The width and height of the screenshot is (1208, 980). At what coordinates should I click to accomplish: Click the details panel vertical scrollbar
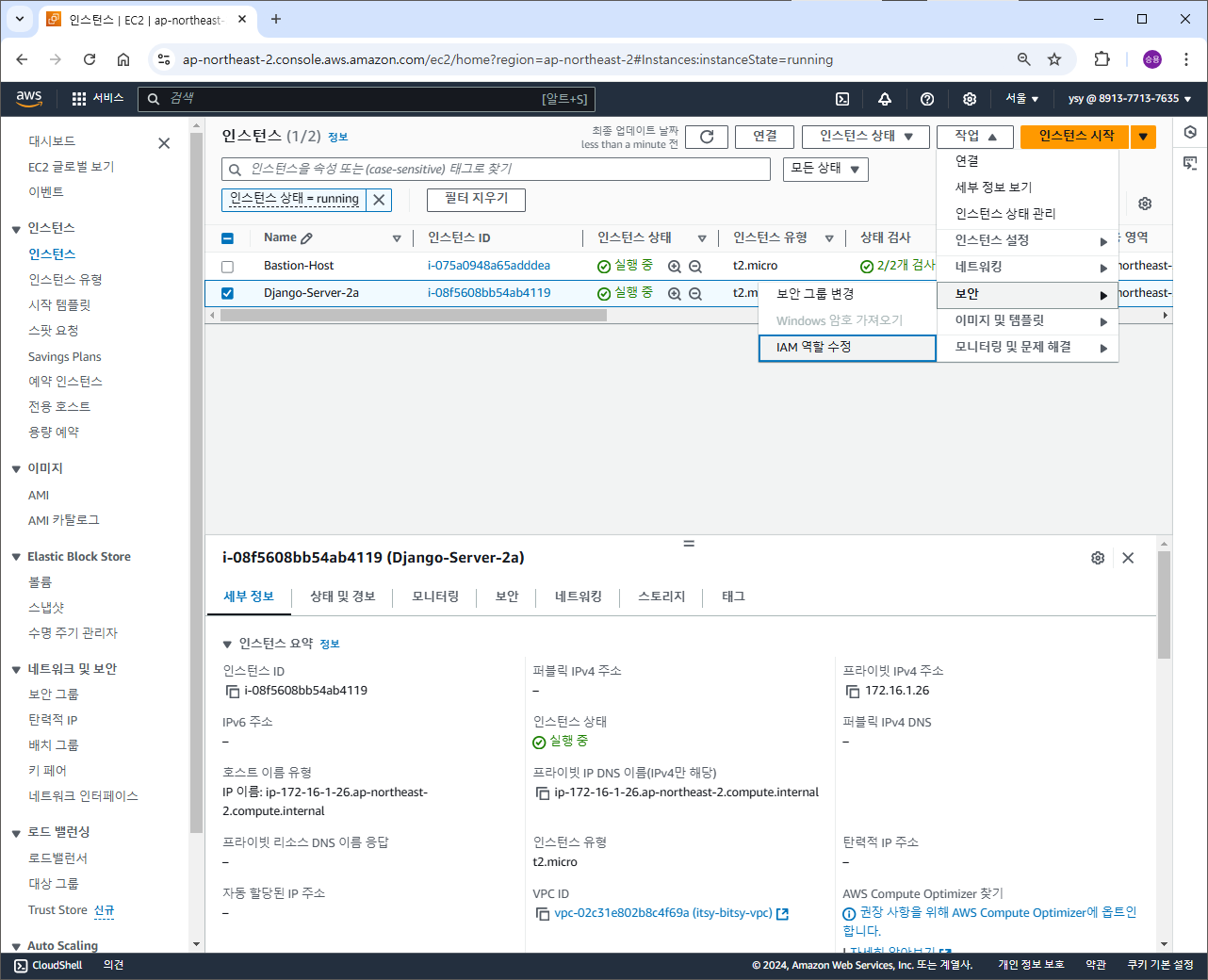[x=1164, y=605]
